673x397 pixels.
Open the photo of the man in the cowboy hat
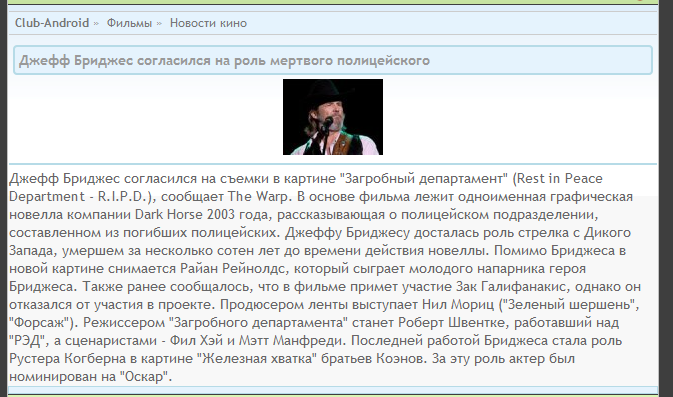[333, 117]
